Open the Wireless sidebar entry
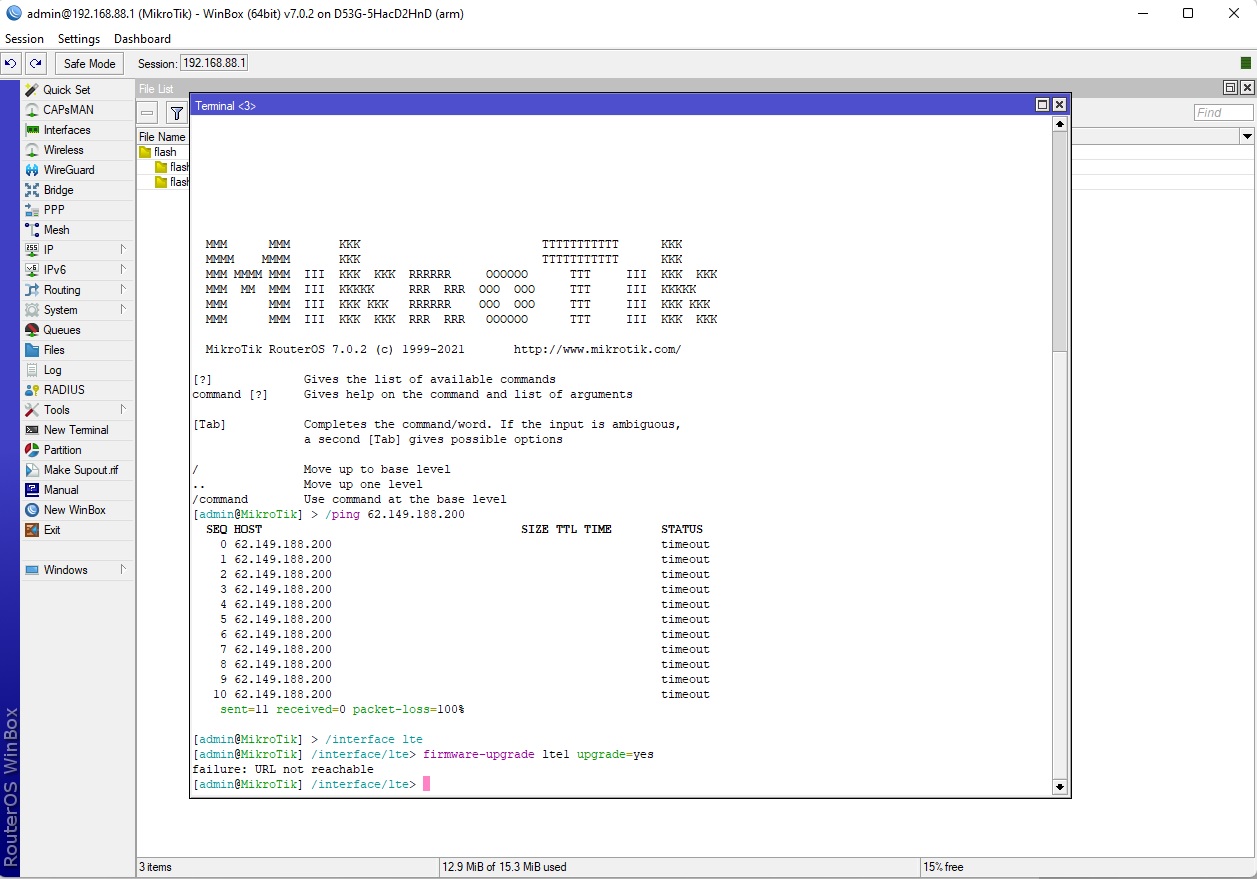The image size is (1257, 879). point(77,150)
